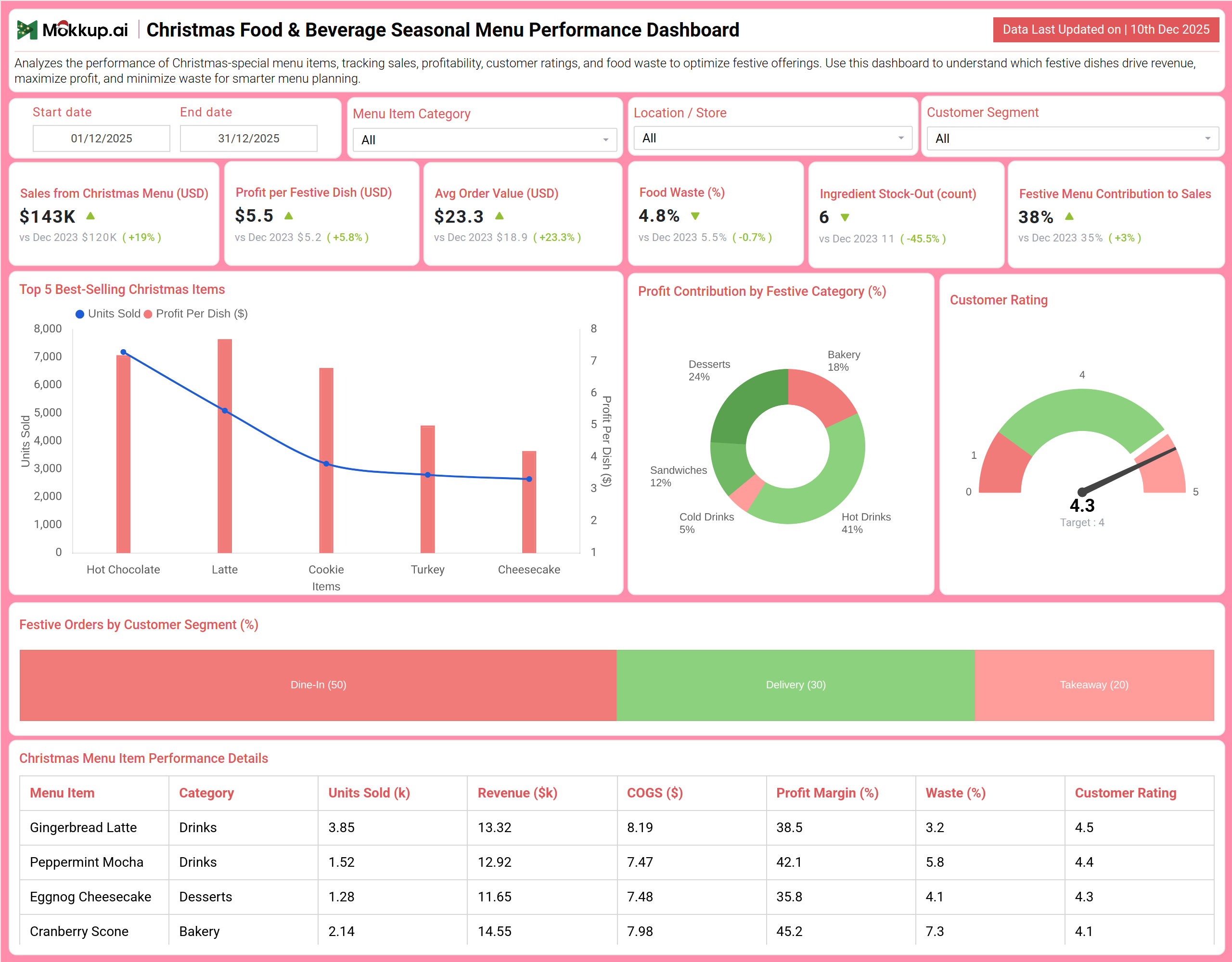Click the Cheesecake line data point
Screen dimensions: 1232x962
pos(529,479)
